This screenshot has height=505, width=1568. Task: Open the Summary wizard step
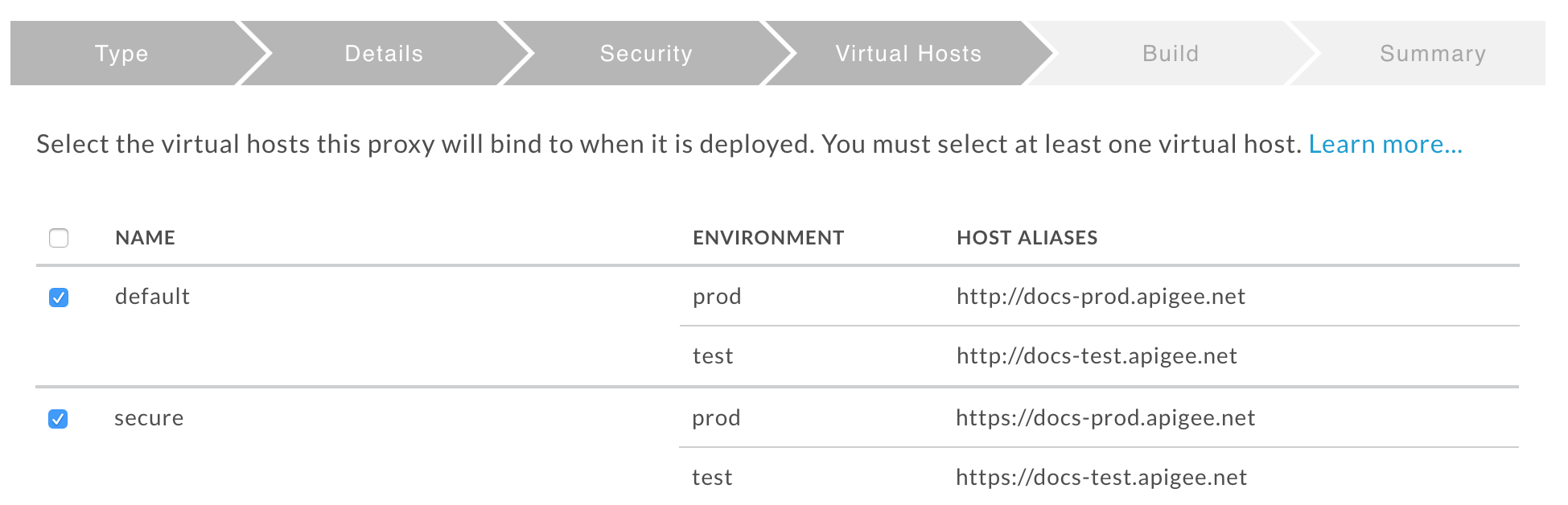1433,54
